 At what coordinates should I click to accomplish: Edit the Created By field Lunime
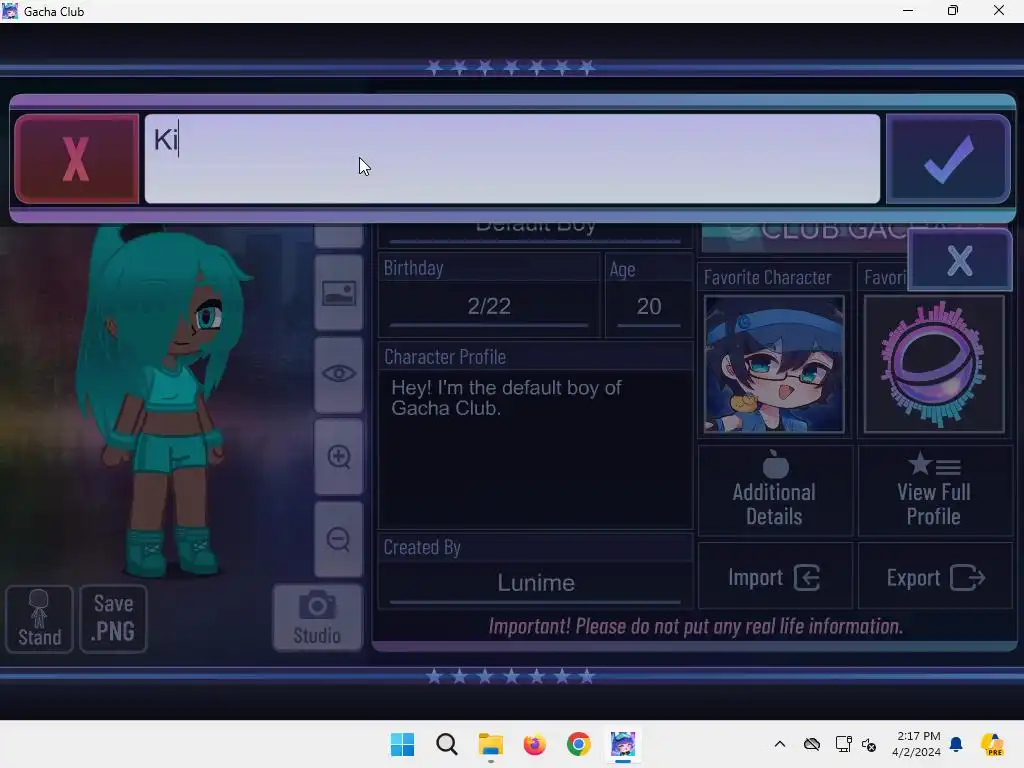(536, 583)
